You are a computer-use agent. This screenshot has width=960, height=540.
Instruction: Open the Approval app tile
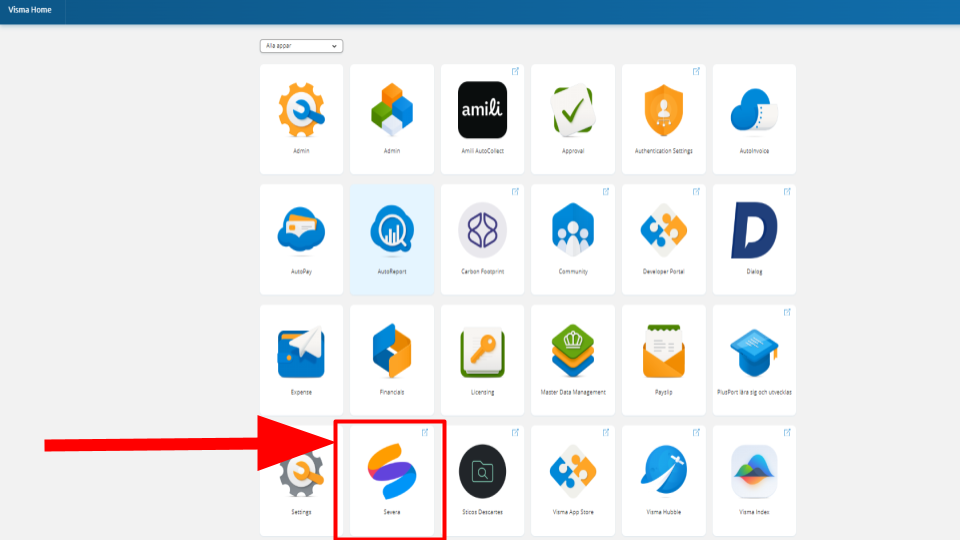(573, 119)
